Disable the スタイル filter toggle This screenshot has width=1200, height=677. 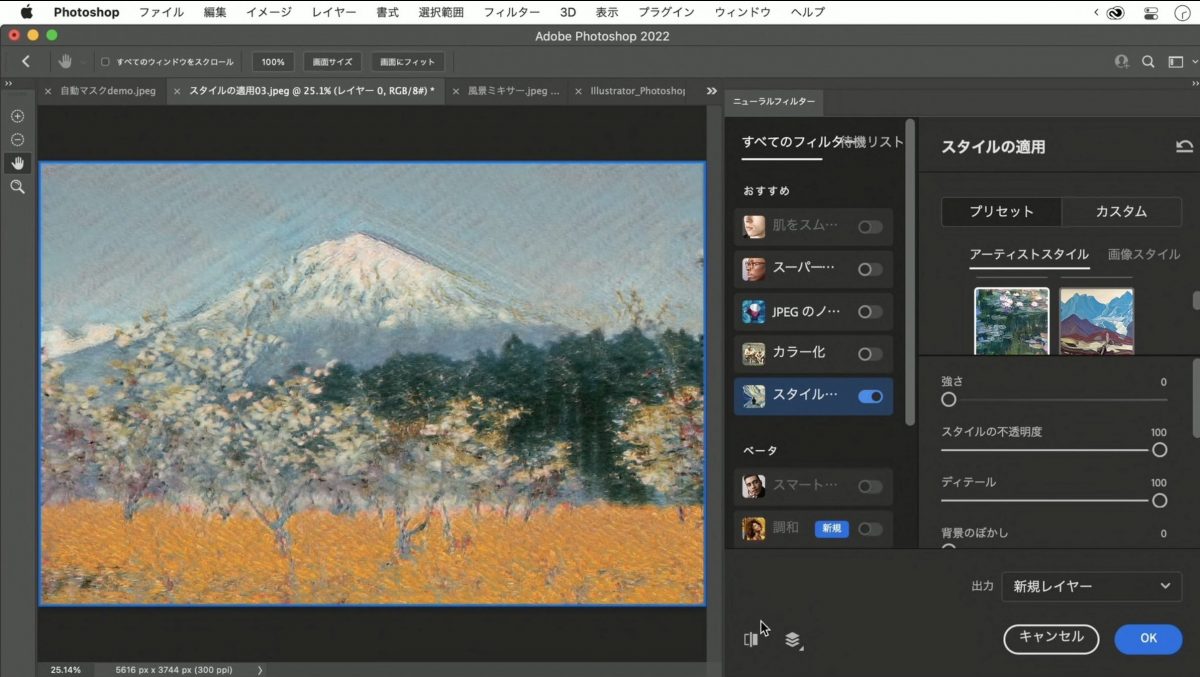click(870, 396)
